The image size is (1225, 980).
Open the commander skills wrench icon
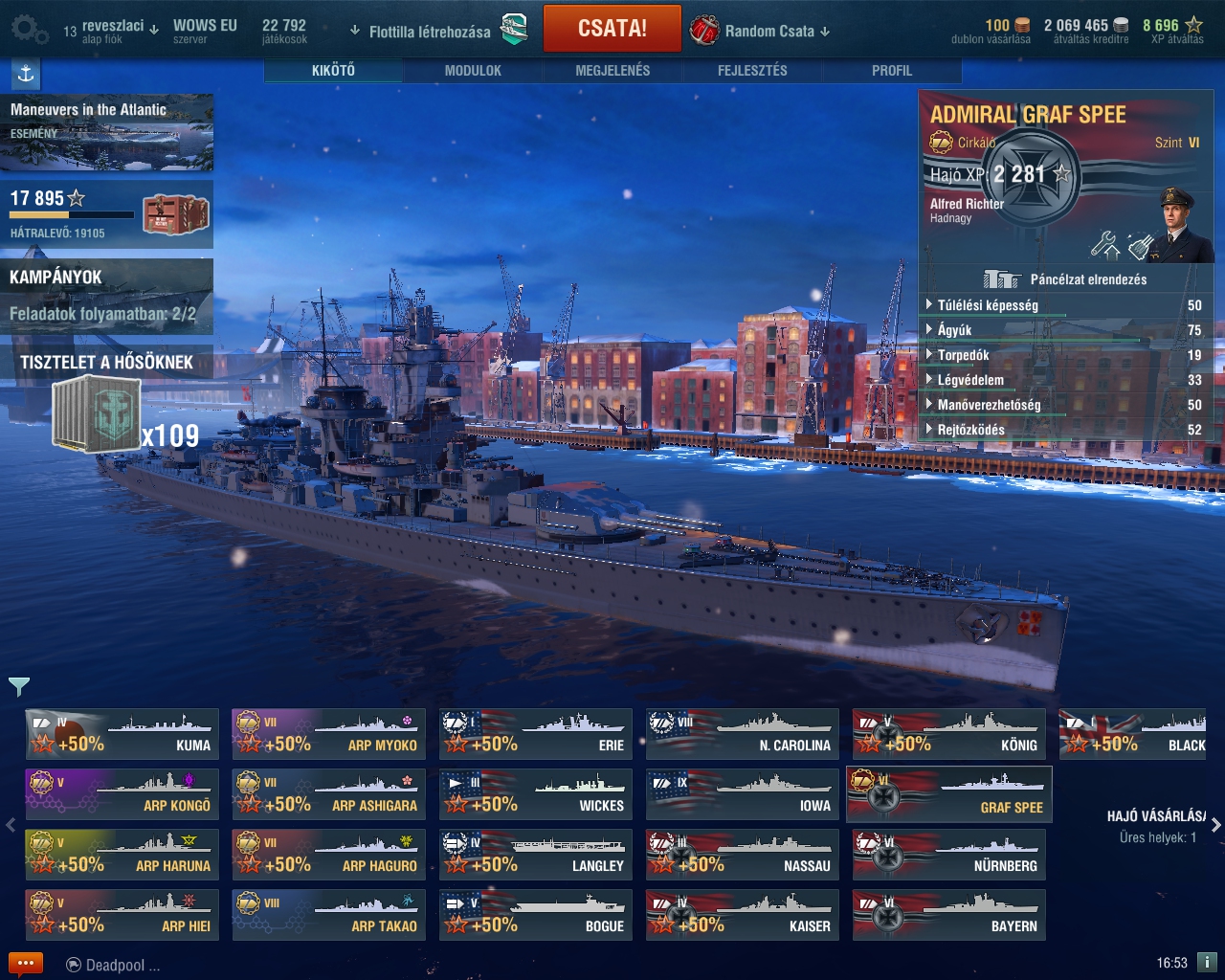point(1104,246)
